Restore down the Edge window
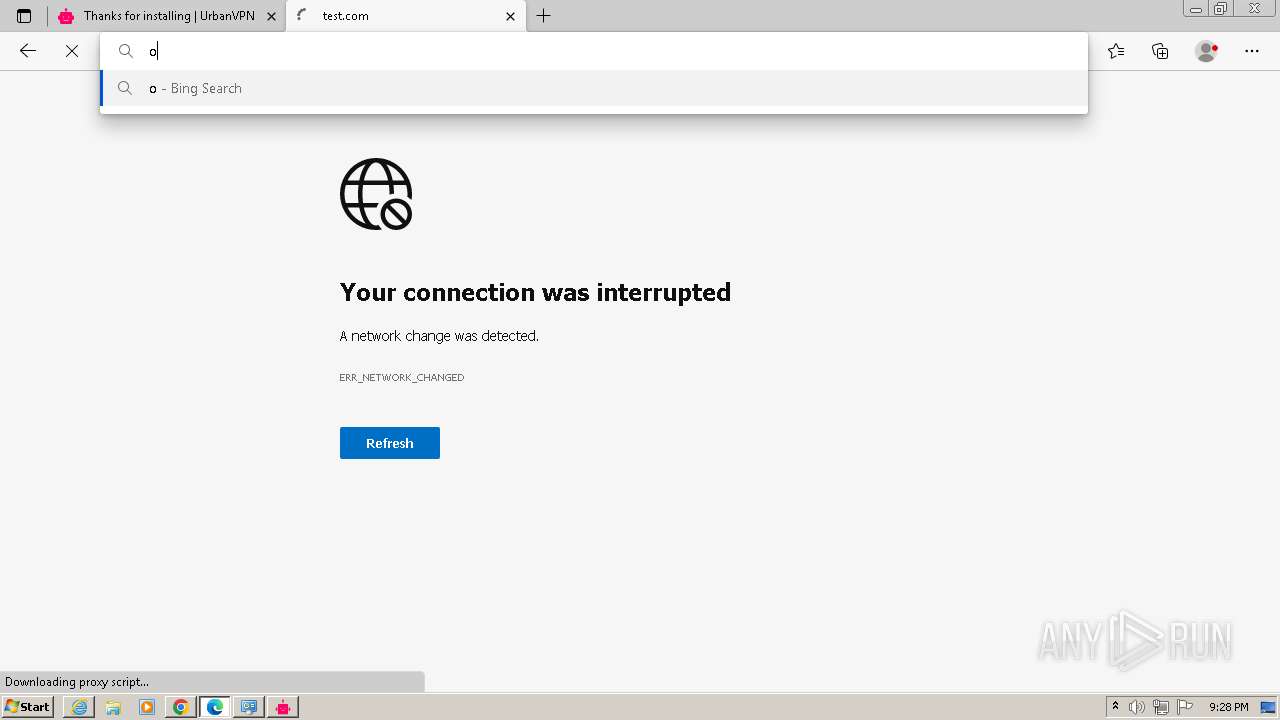Image resolution: width=1280 pixels, height=720 pixels. tap(1221, 9)
